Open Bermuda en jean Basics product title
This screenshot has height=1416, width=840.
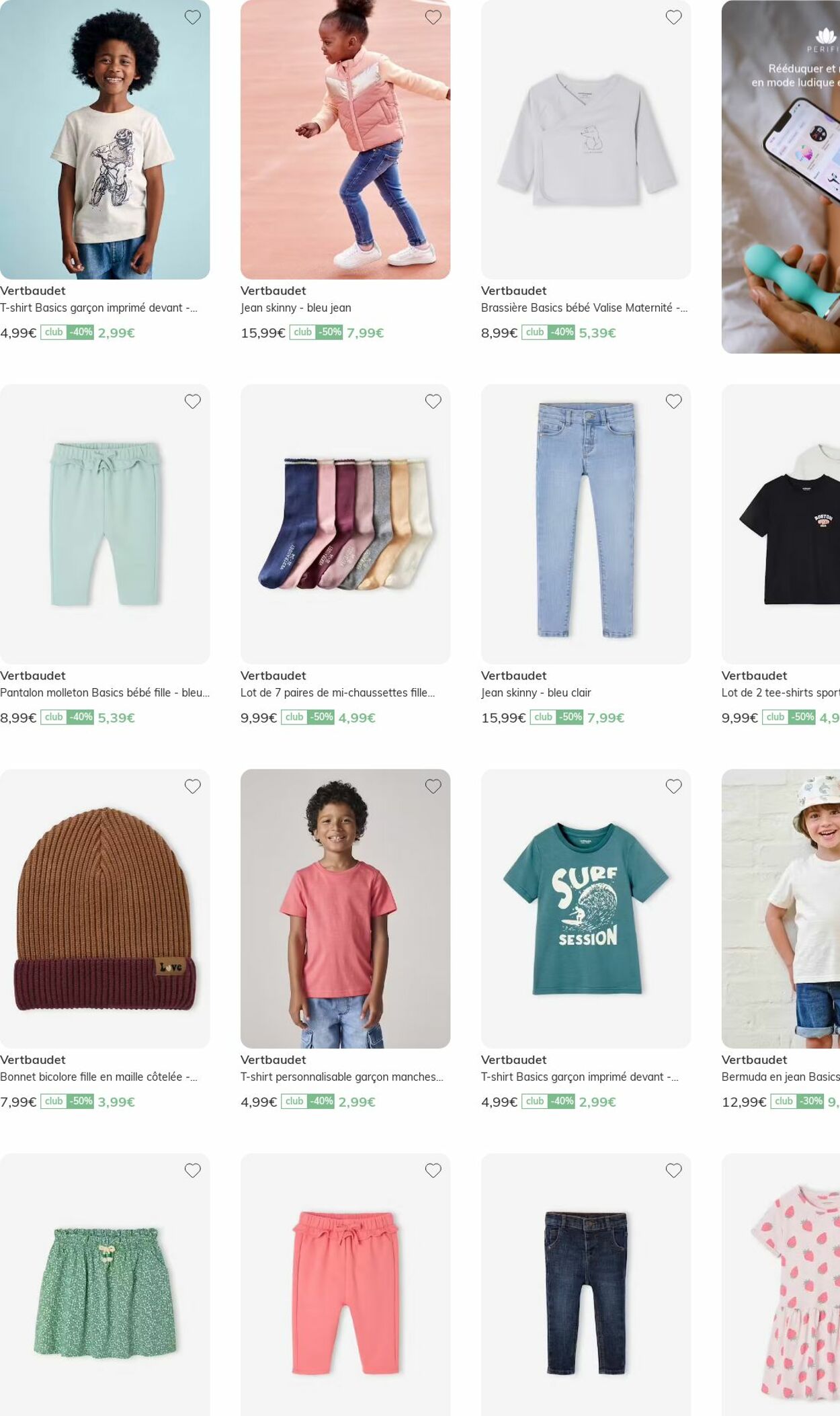click(781, 1077)
